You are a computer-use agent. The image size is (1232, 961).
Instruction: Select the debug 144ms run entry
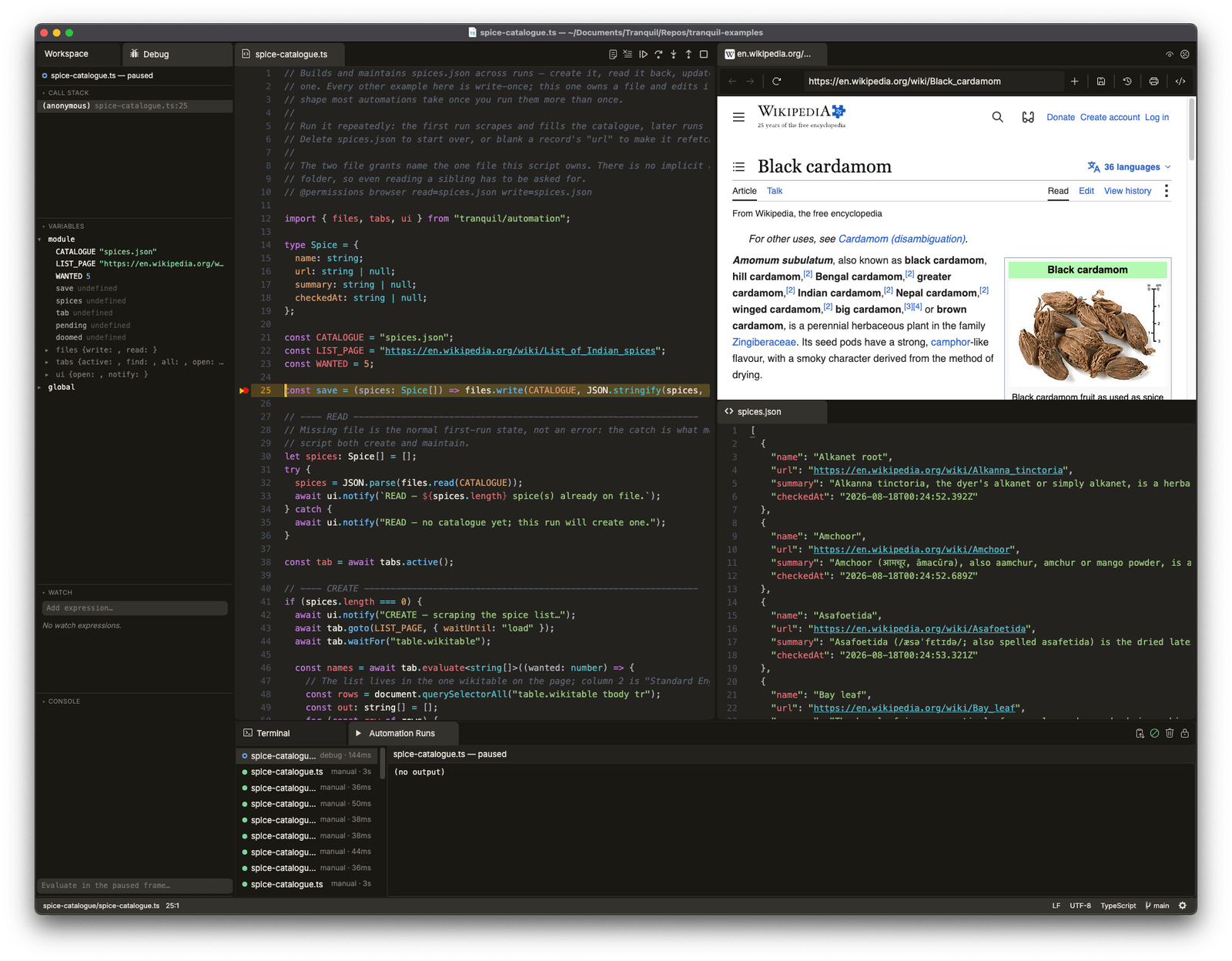308,755
